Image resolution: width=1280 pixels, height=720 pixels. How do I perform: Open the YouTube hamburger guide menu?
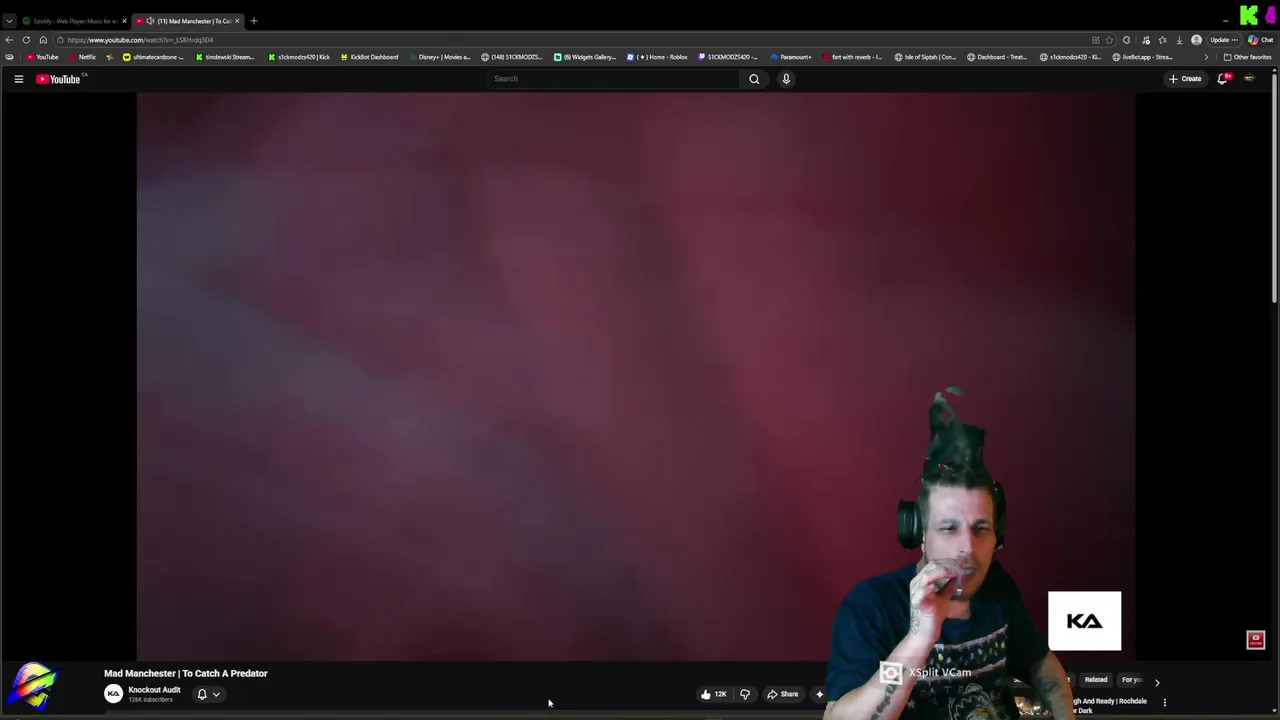click(18, 79)
